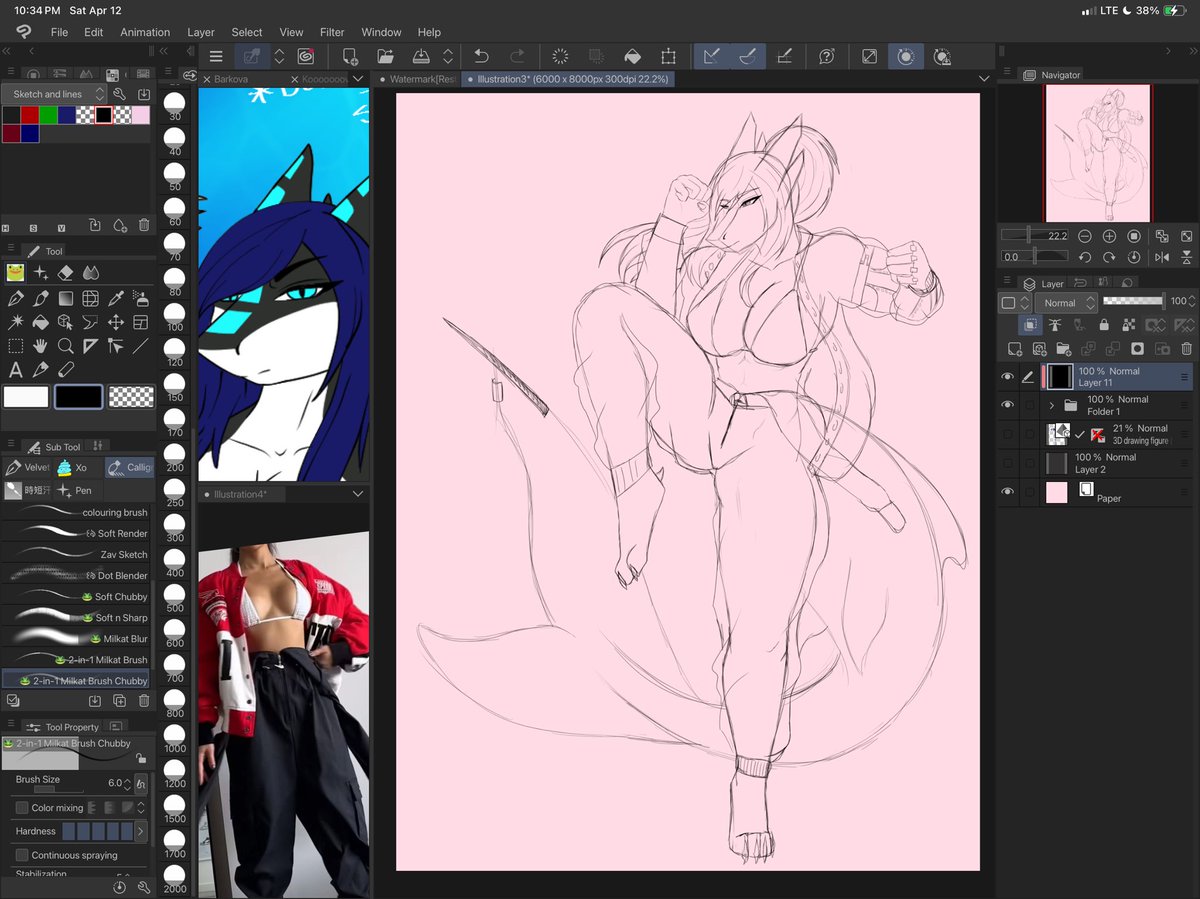Select the Eyedropper tool

116,298
